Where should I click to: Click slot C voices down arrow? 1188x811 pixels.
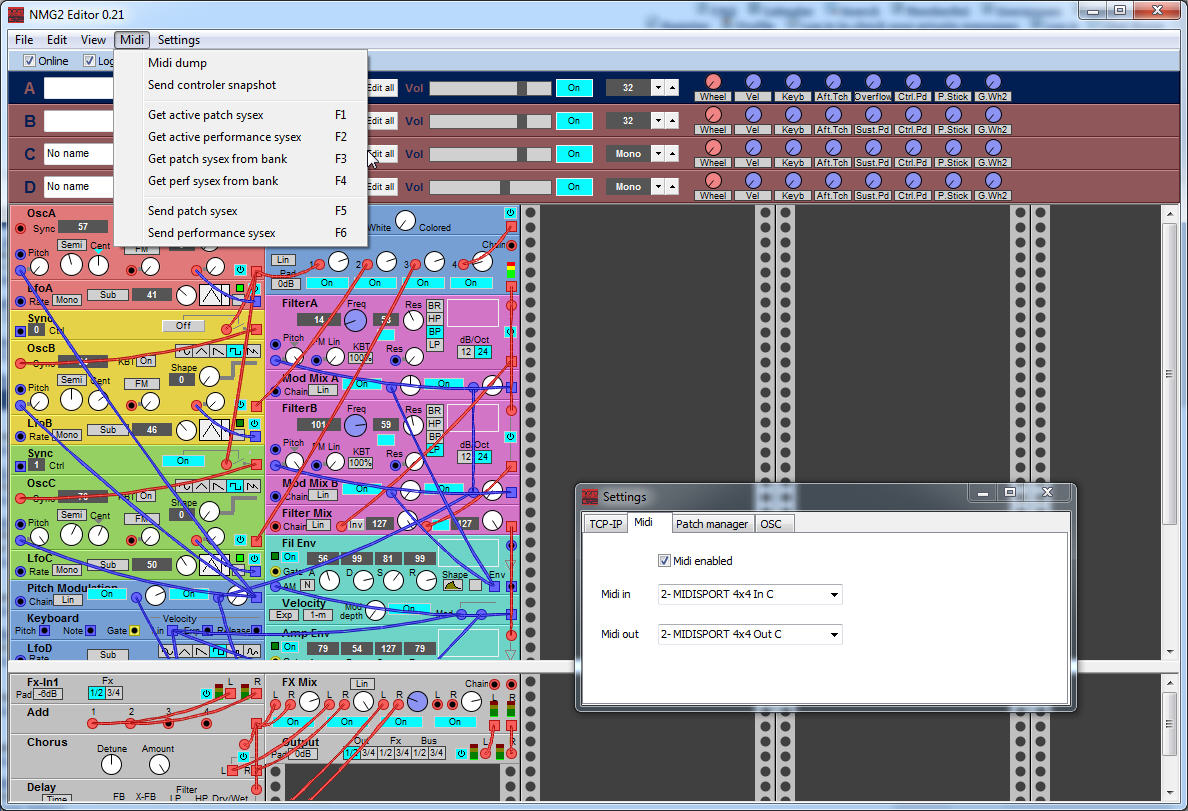[658, 154]
